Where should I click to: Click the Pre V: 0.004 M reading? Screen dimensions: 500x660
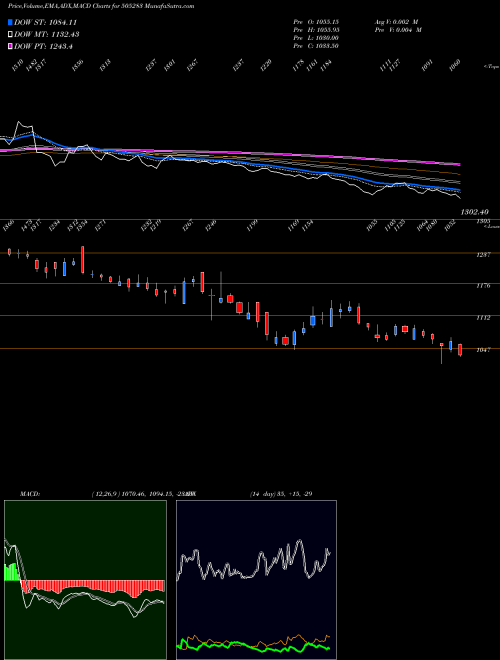click(x=398, y=29)
